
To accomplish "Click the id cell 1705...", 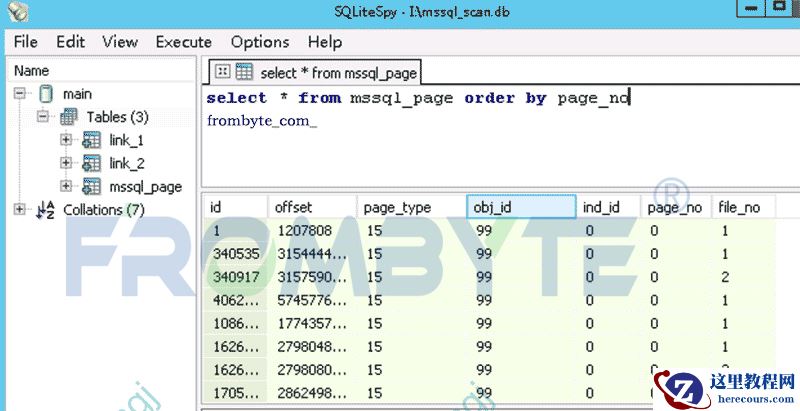I will coord(236,393).
